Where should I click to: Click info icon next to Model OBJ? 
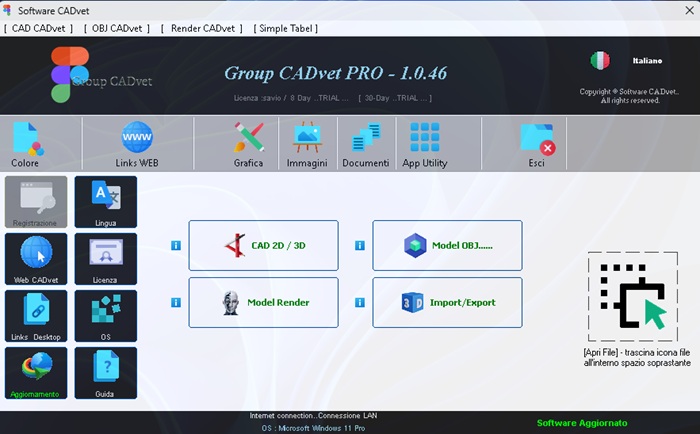pos(360,246)
